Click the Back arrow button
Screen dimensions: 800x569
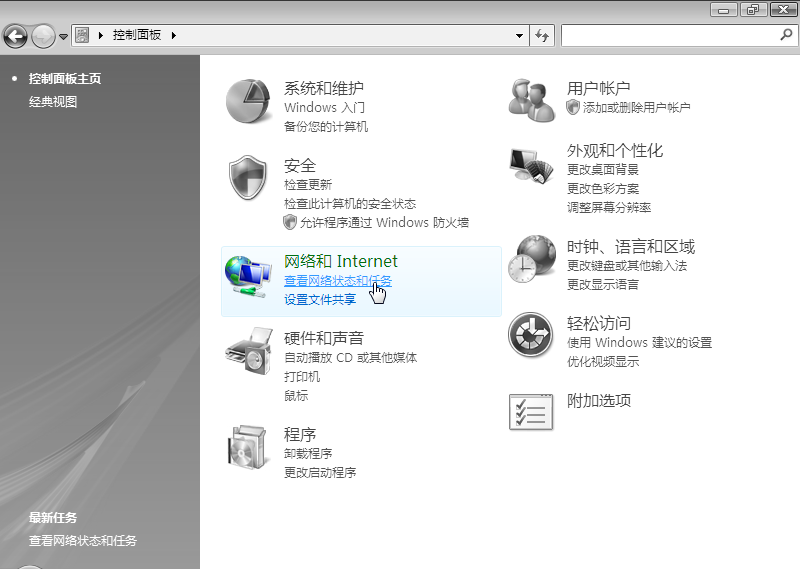click(x=15, y=36)
